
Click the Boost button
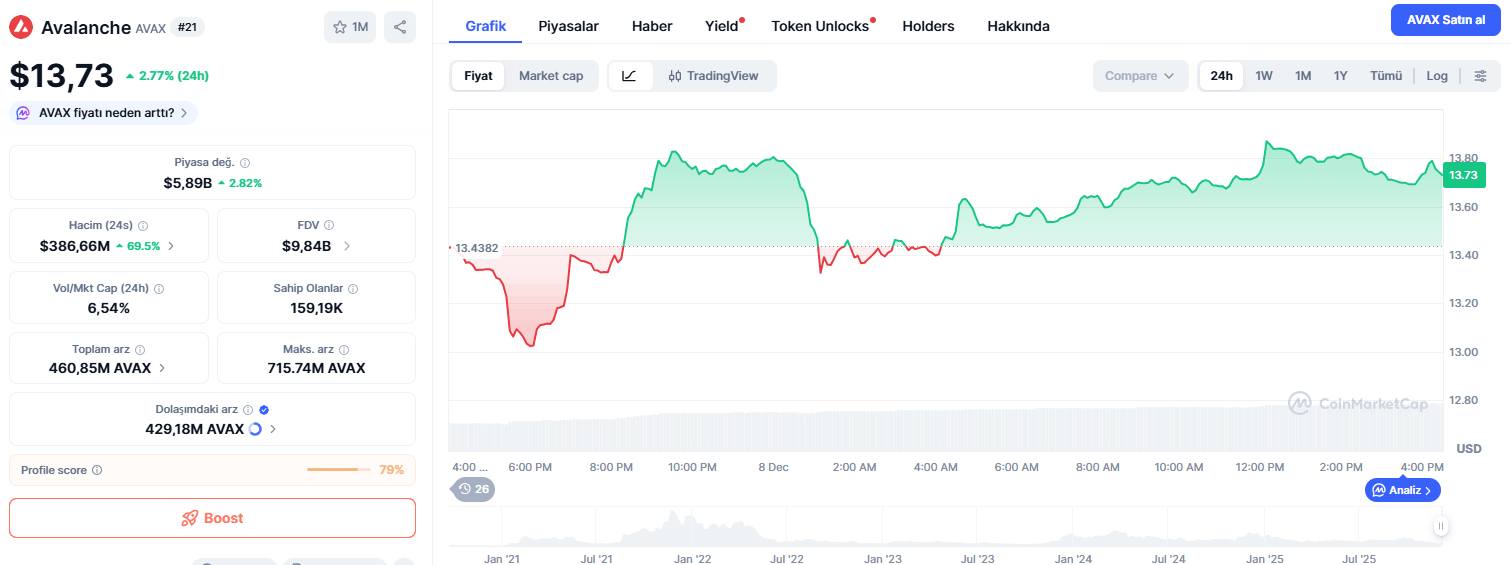[212, 518]
